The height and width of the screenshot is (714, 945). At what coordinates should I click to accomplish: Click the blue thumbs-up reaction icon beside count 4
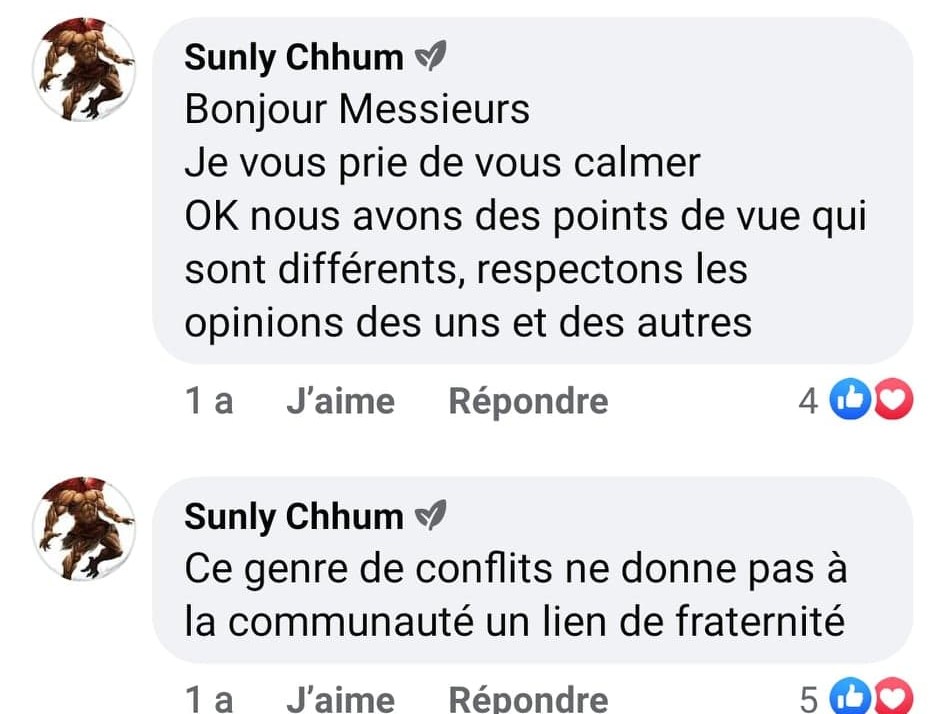click(850, 402)
